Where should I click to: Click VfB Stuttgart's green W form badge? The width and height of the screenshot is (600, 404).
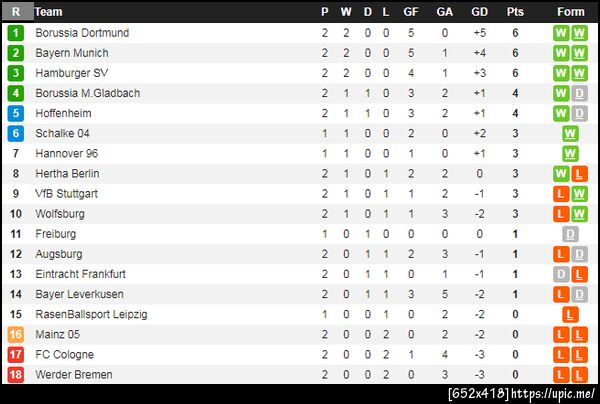pyautogui.click(x=579, y=194)
